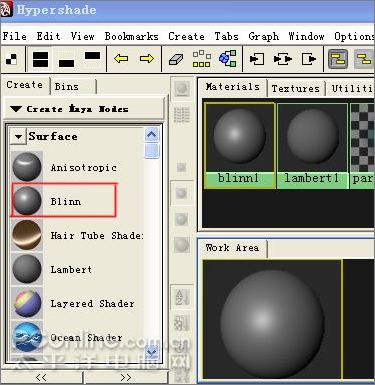The image size is (375, 385).
Task: Select small swatch size icon
Action: 181,167
